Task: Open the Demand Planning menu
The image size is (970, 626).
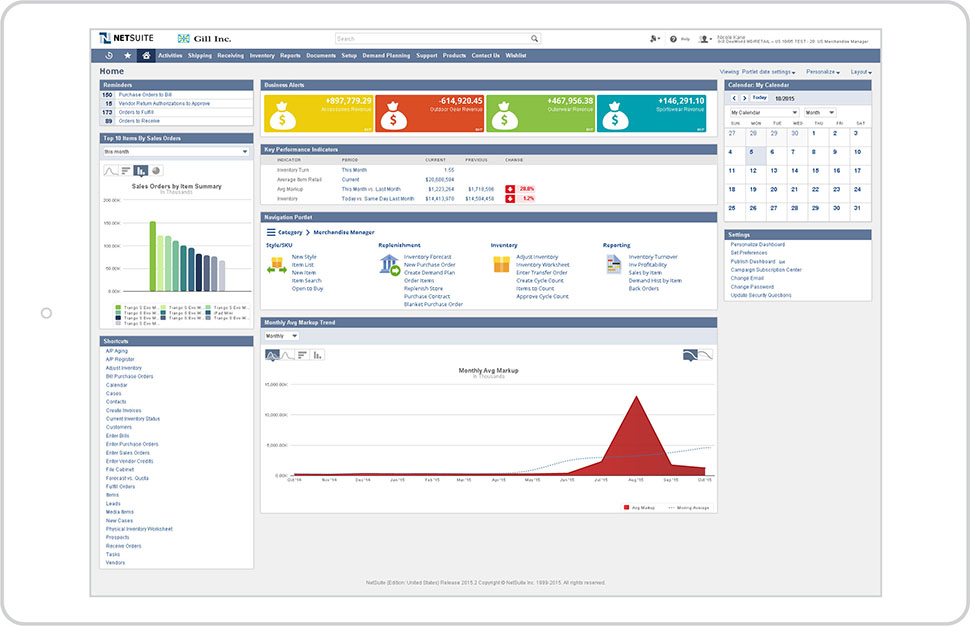Action: 386,56
